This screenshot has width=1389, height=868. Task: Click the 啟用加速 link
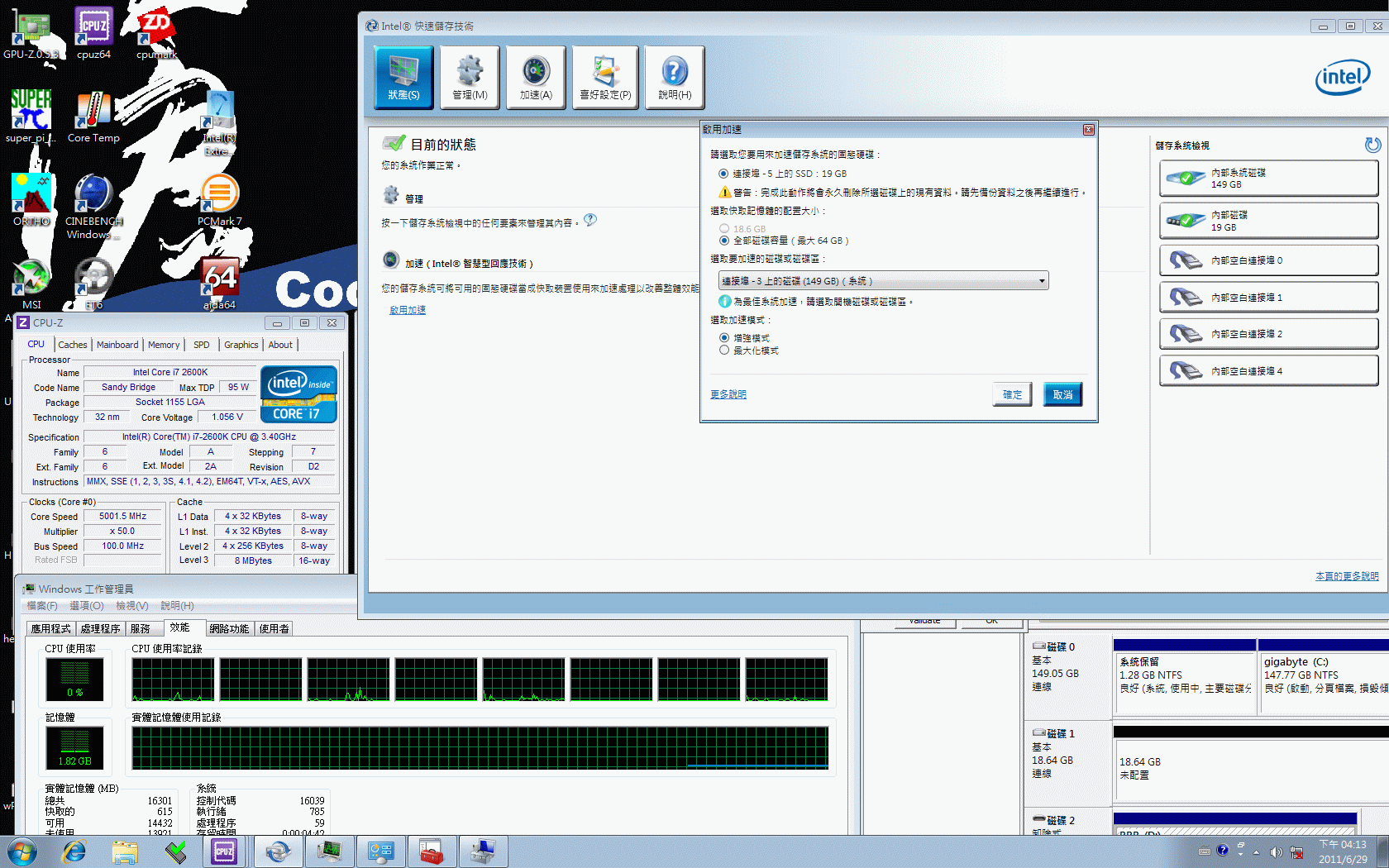408,310
